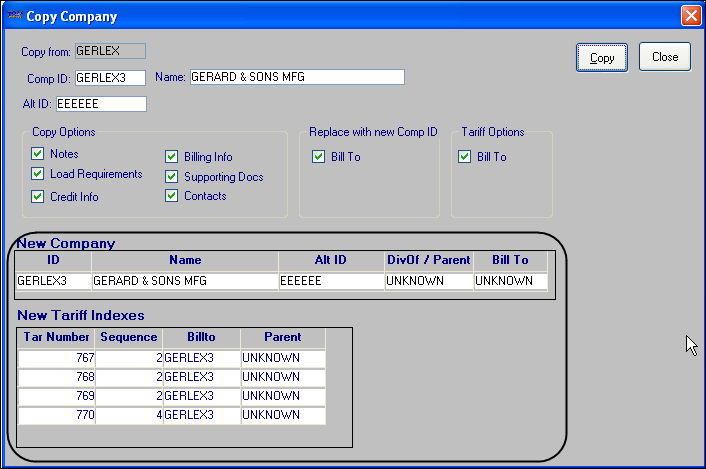Click the DivOf / Parent column header
This screenshot has height=469, width=706.
pos(428,260)
